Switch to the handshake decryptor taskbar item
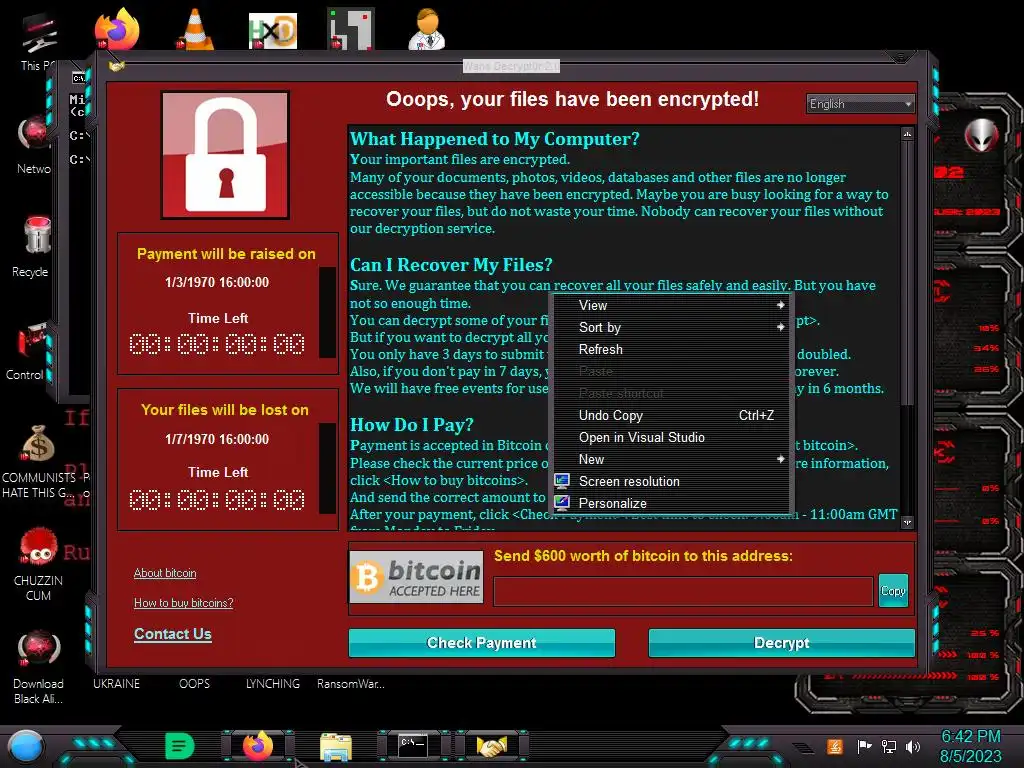 pyautogui.click(x=491, y=746)
